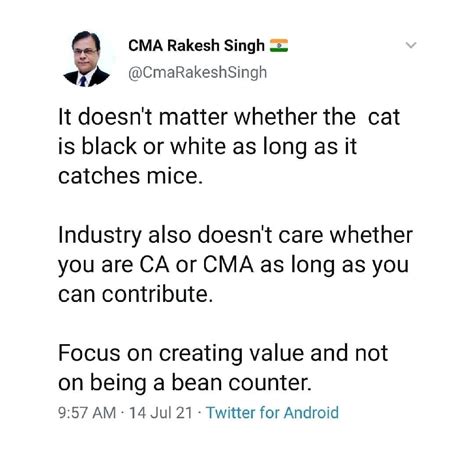Open Rakesh Singh's profile picture

point(86,59)
